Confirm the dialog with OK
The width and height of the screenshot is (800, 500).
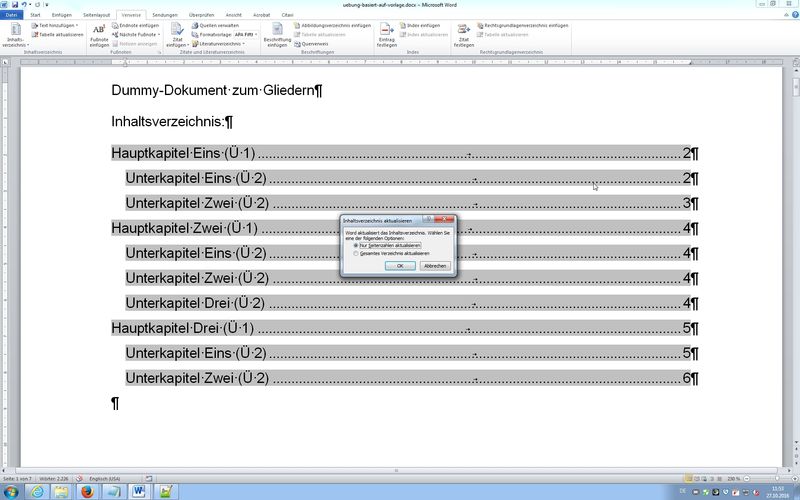click(400, 266)
